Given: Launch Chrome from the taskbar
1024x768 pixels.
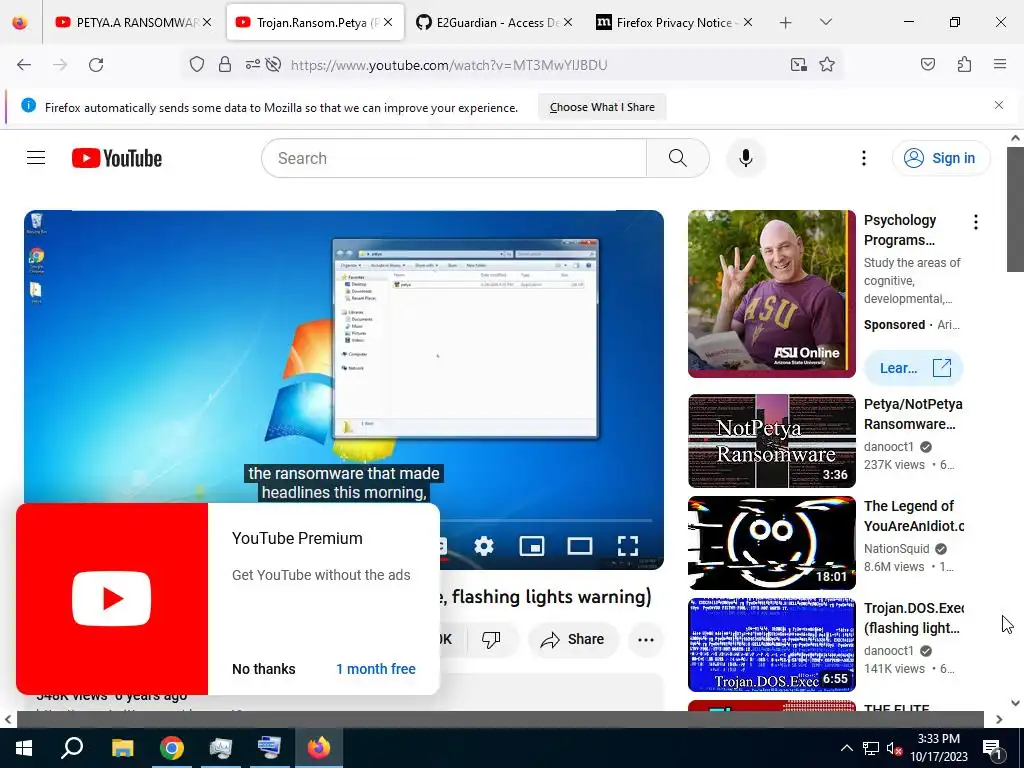Looking at the screenshot, I should click(x=172, y=748).
